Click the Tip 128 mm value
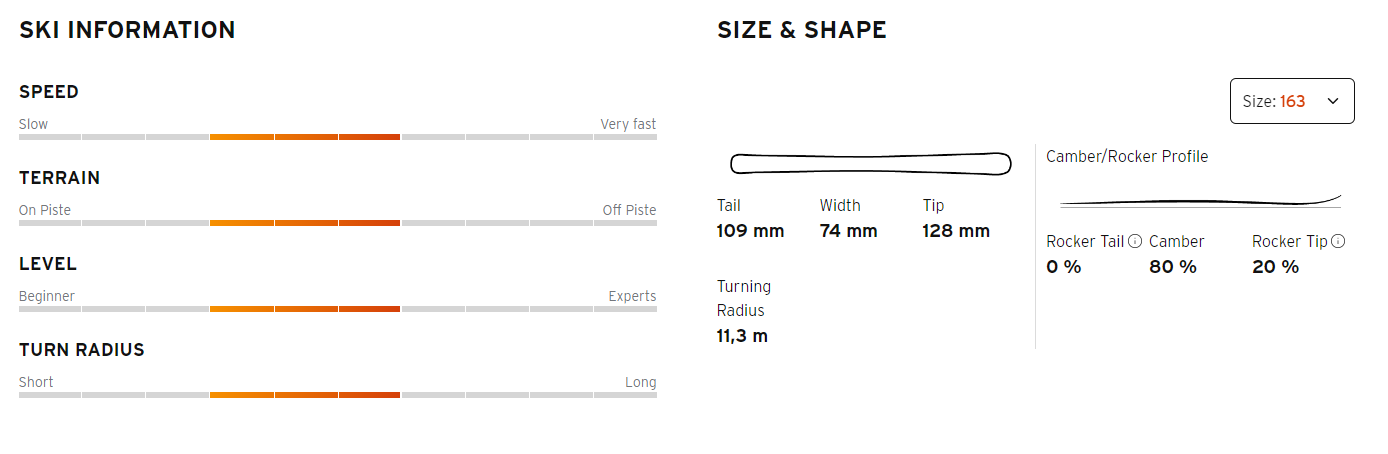 (x=956, y=231)
